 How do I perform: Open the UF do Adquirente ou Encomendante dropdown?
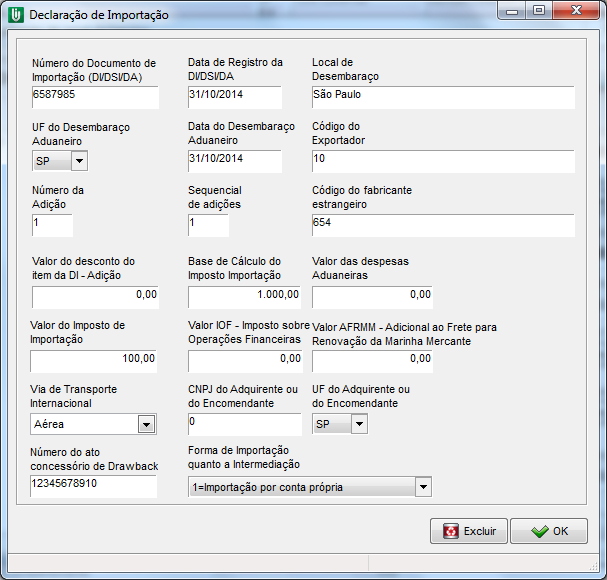pos(359,424)
